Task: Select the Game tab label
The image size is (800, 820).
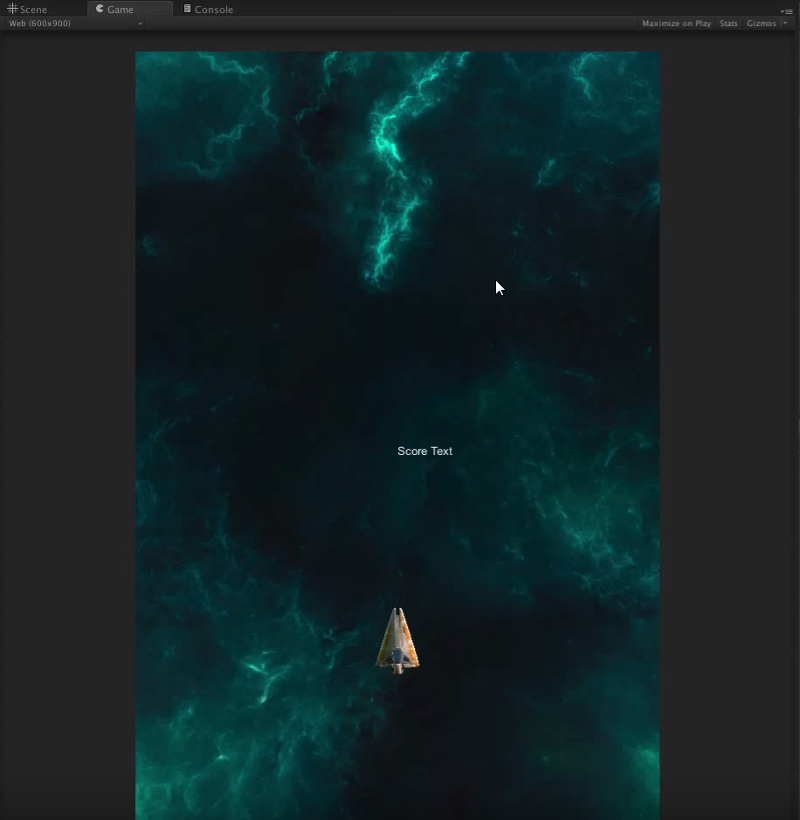Action: pos(121,10)
